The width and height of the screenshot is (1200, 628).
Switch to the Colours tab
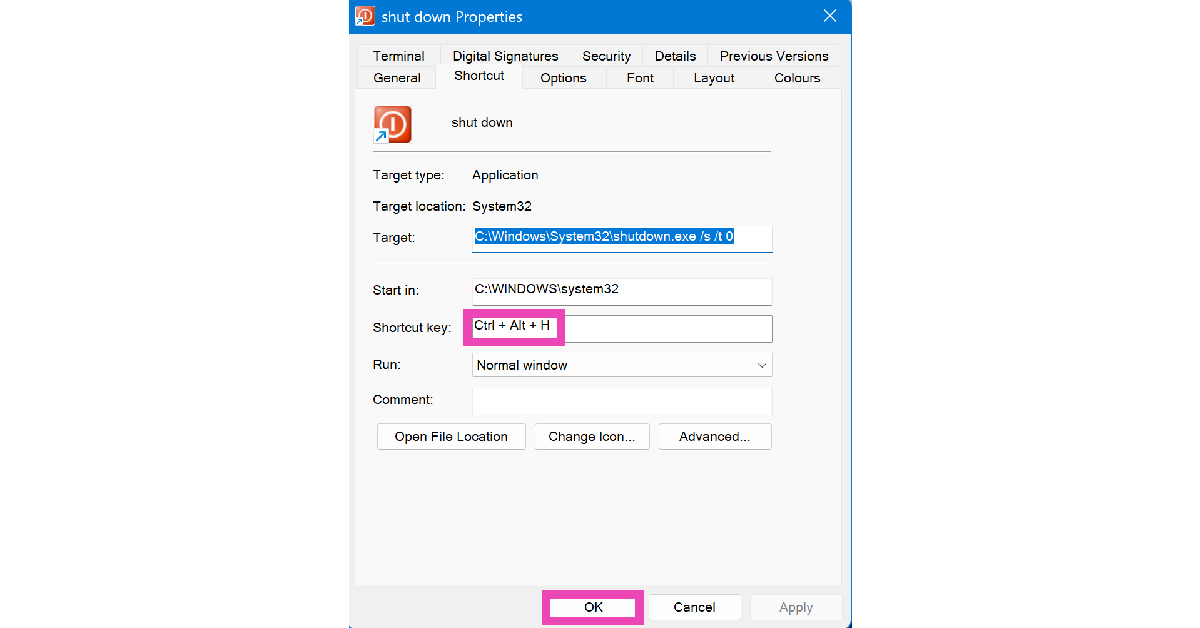[797, 78]
